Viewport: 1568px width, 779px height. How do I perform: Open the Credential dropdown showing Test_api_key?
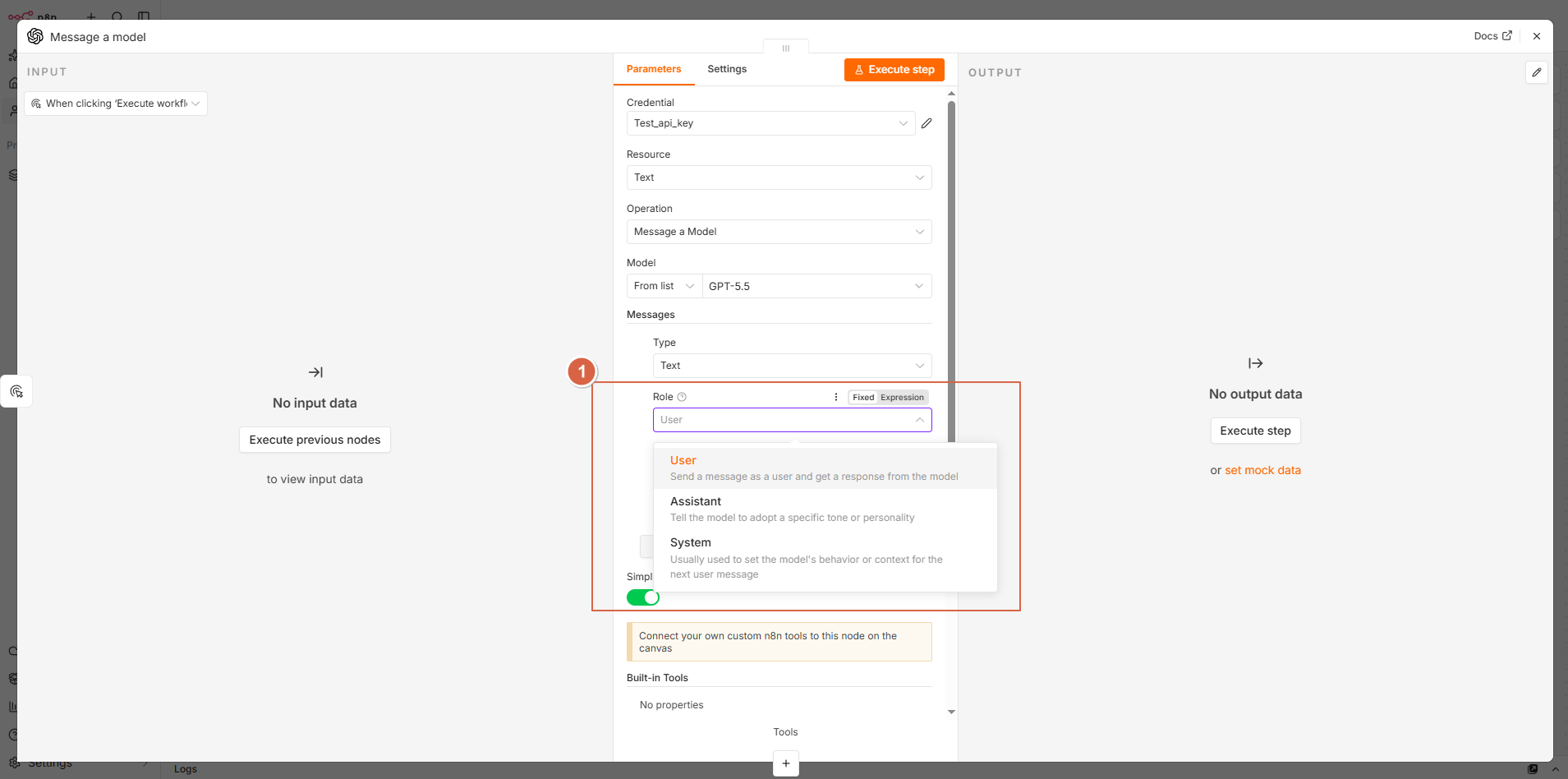click(770, 123)
